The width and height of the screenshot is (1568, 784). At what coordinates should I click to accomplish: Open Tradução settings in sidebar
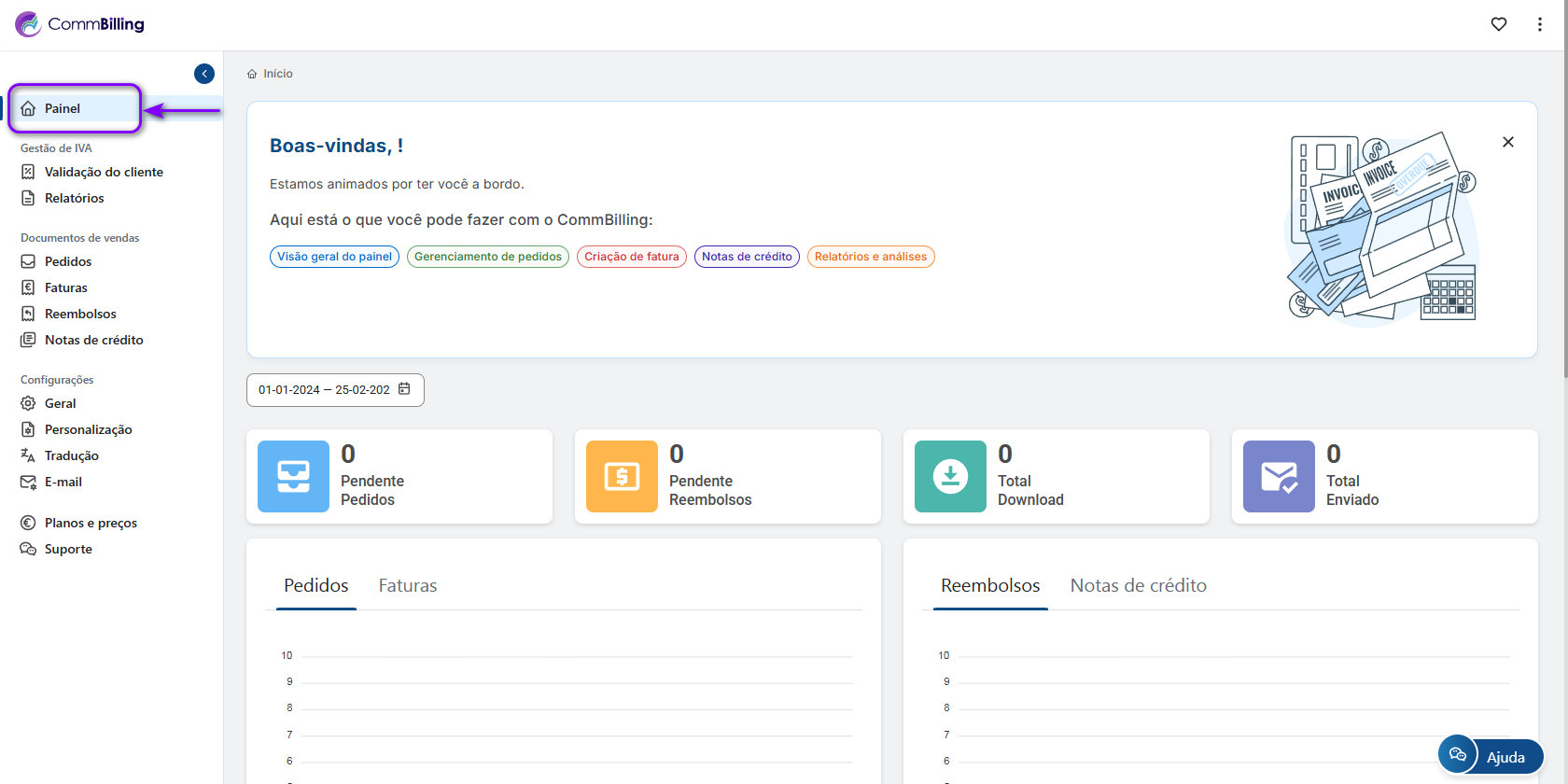[71, 455]
